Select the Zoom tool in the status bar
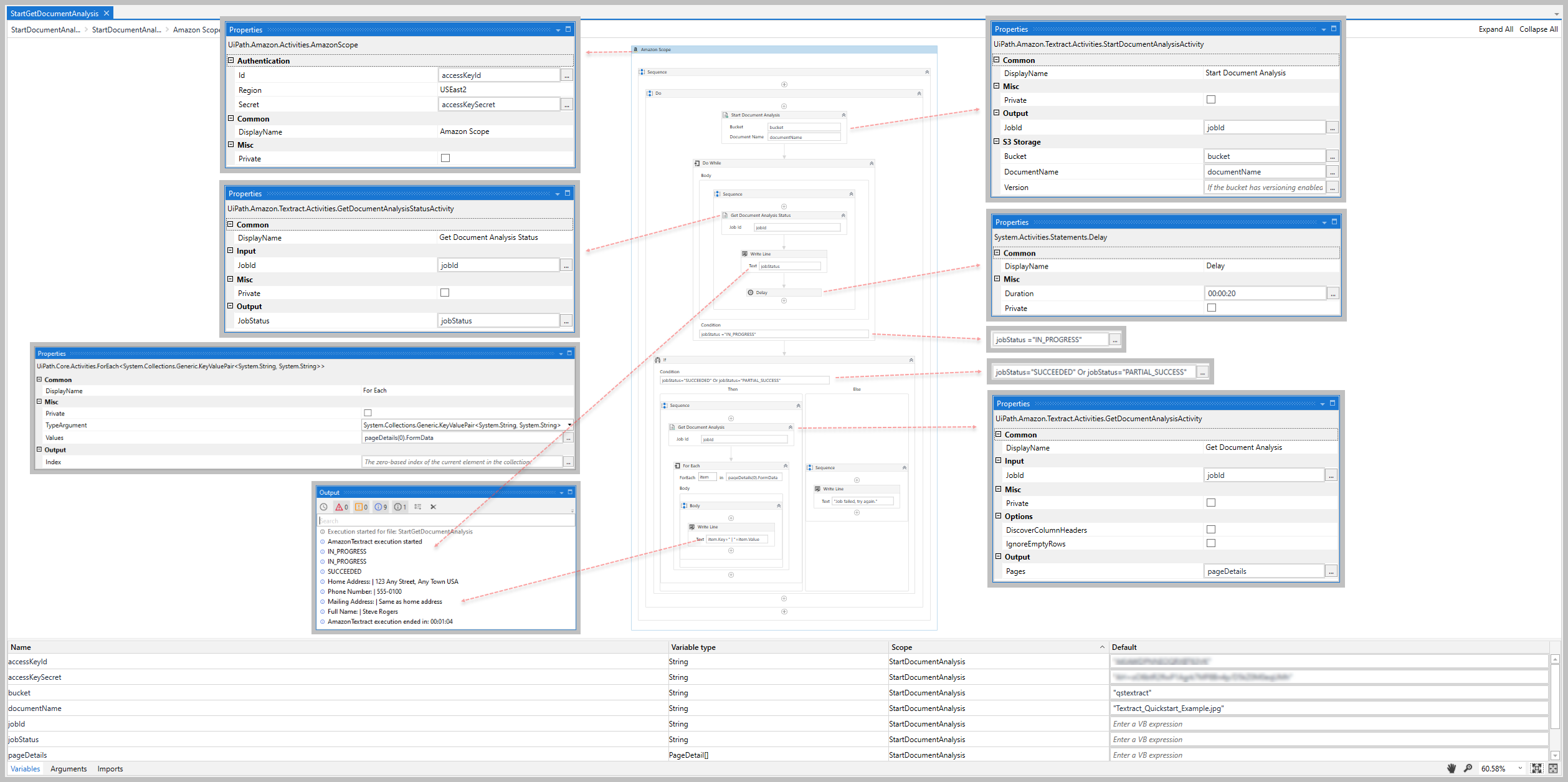Screen dimensions: 1568x782 (1468, 768)
